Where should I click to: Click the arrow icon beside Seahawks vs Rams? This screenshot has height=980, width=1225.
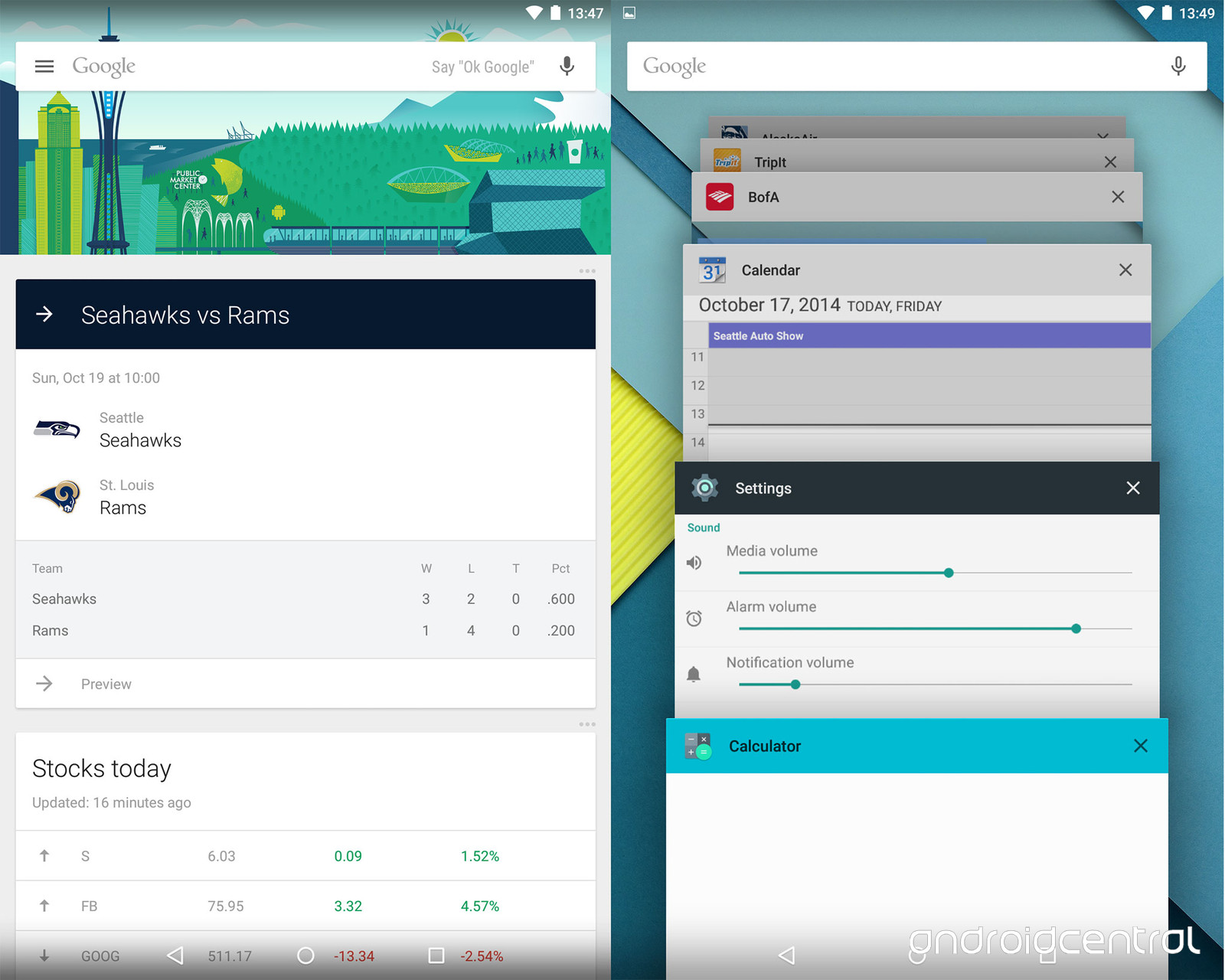(44, 314)
